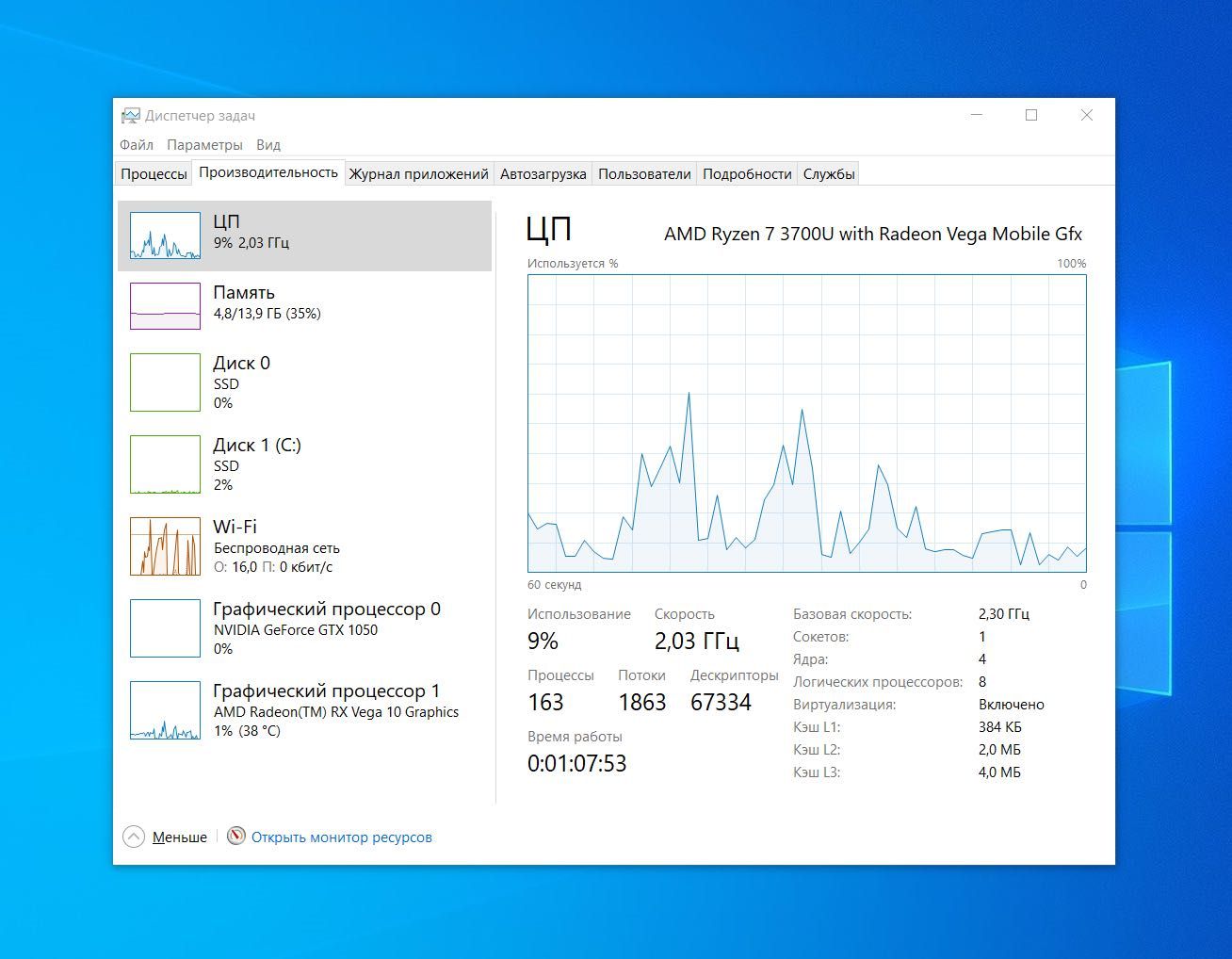Open the Открыть монитор ресурсов link
The image size is (1232, 959).
point(342,837)
